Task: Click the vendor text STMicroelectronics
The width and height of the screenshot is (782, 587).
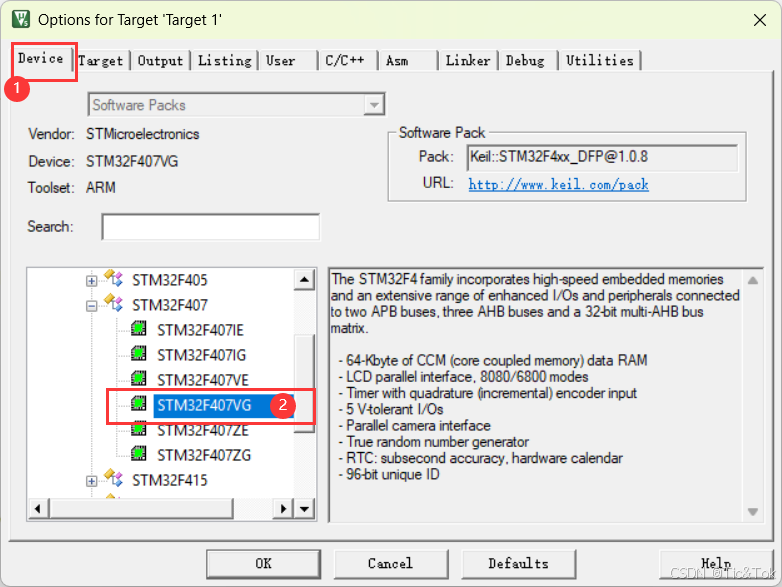Action: (143, 134)
